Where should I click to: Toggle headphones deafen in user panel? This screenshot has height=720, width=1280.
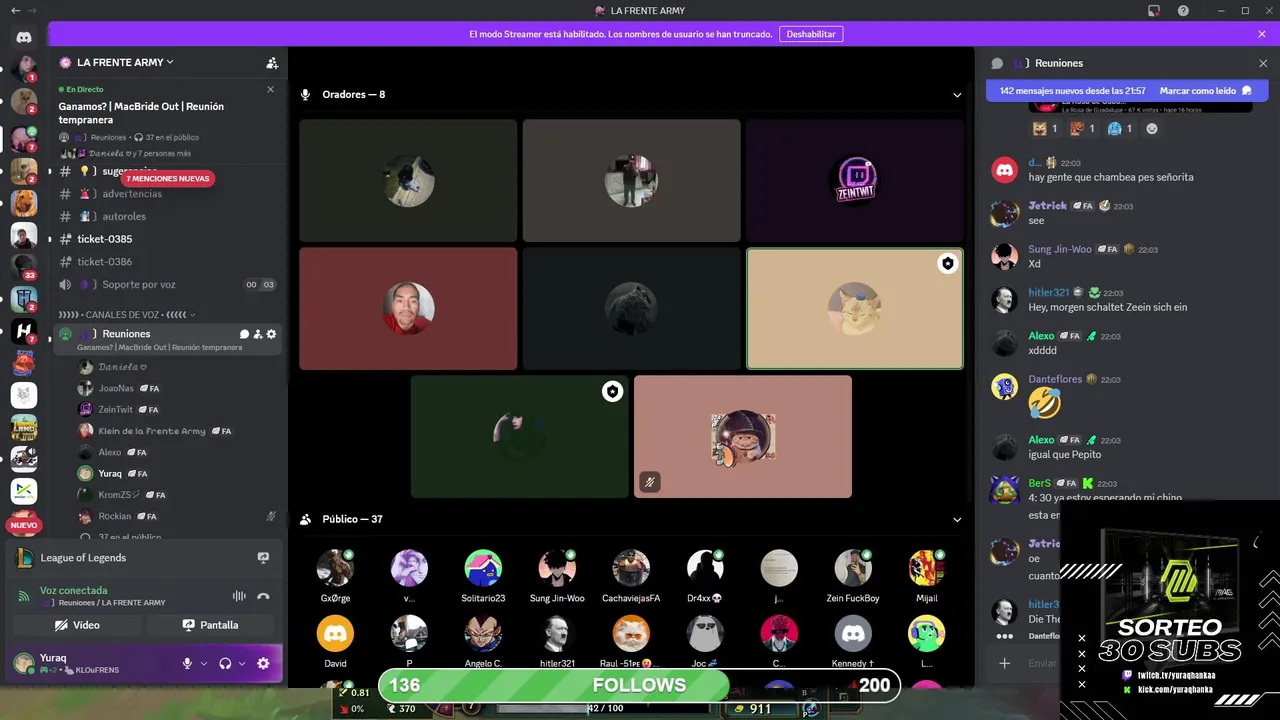[x=225, y=663]
